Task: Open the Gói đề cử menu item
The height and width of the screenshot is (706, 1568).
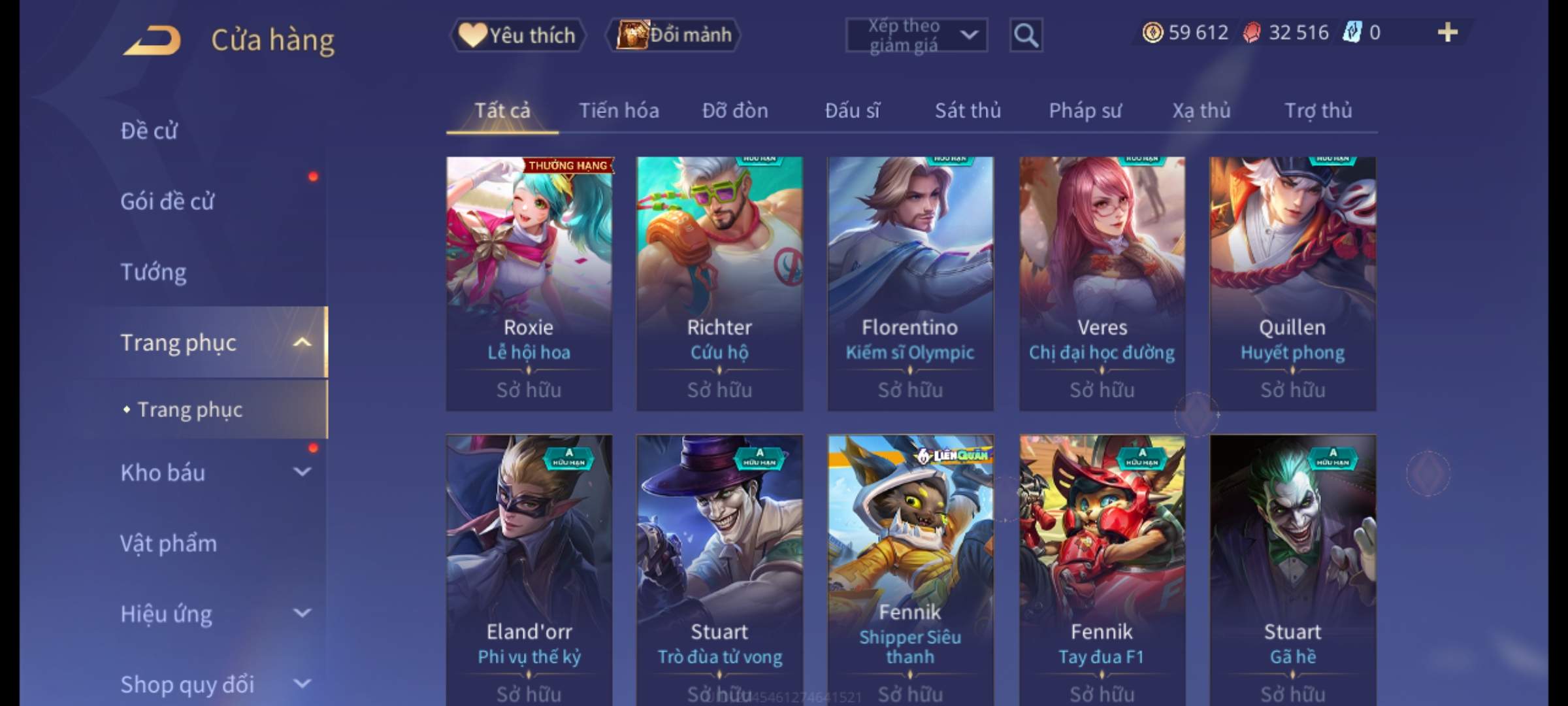Action: [167, 201]
